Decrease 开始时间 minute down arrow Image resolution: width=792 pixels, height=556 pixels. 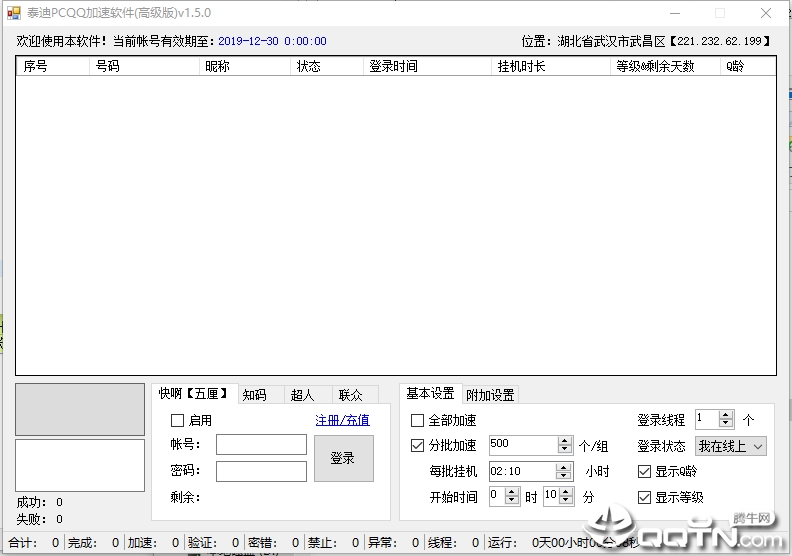coord(566,501)
